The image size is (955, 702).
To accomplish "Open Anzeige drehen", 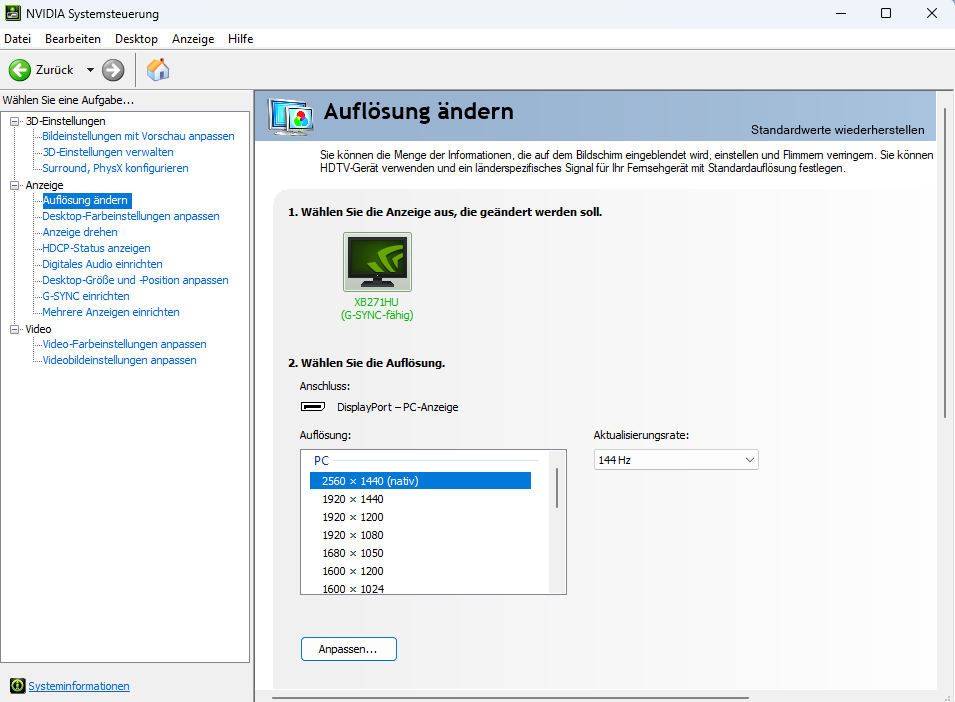I will click(x=80, y=232).
